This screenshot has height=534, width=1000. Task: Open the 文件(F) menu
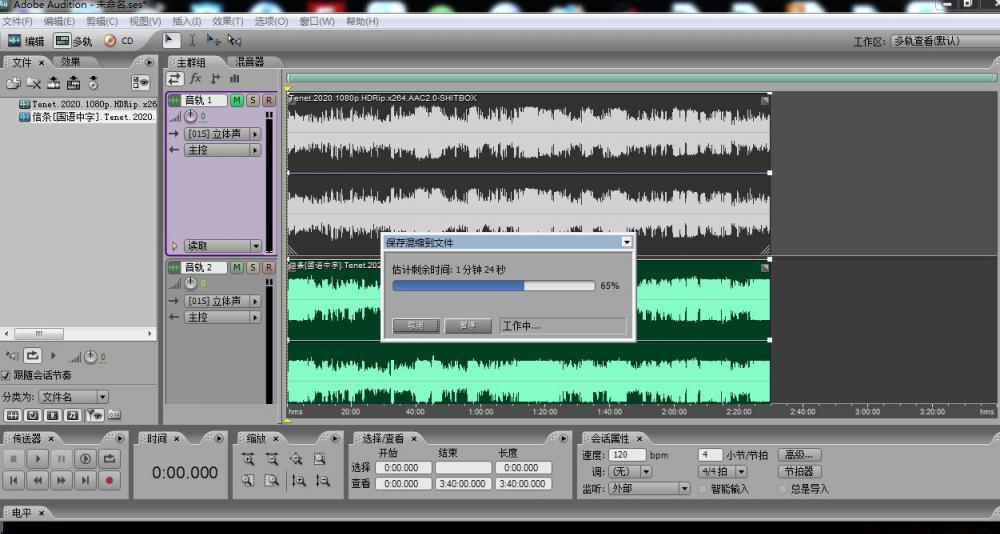(17, 21)
